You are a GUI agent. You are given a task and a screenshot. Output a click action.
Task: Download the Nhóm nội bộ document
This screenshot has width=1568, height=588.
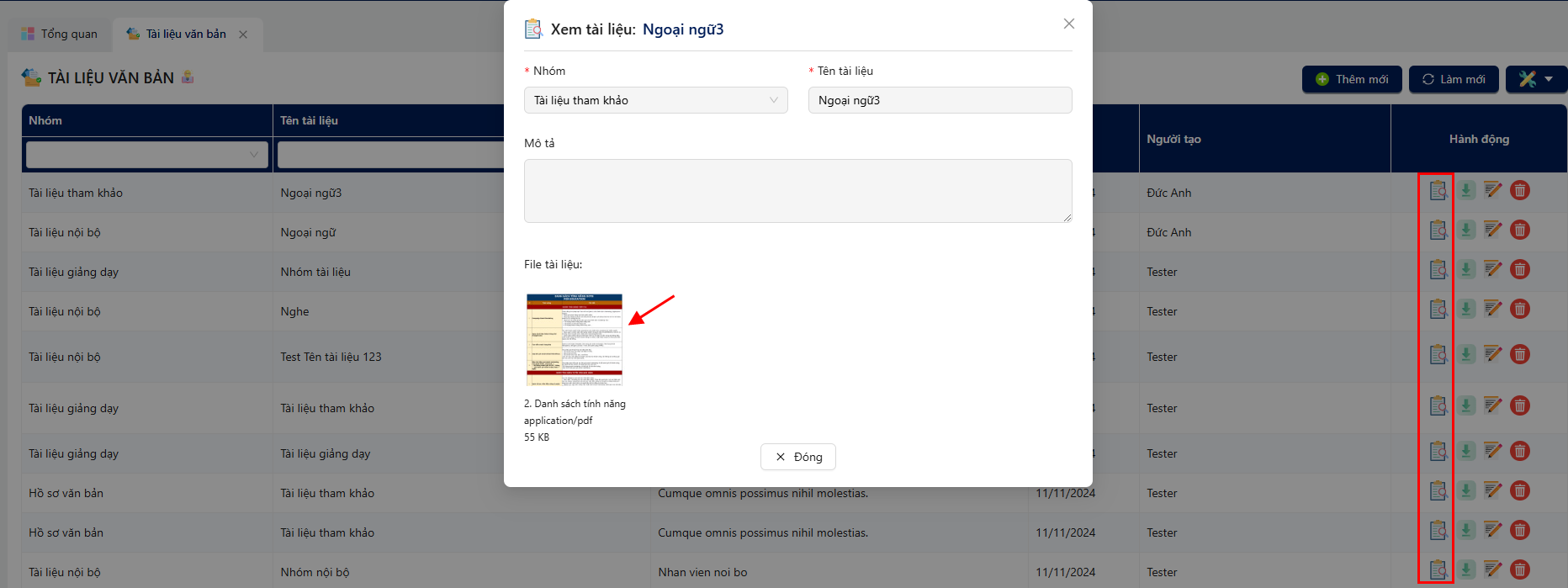tap(1466, 569)
